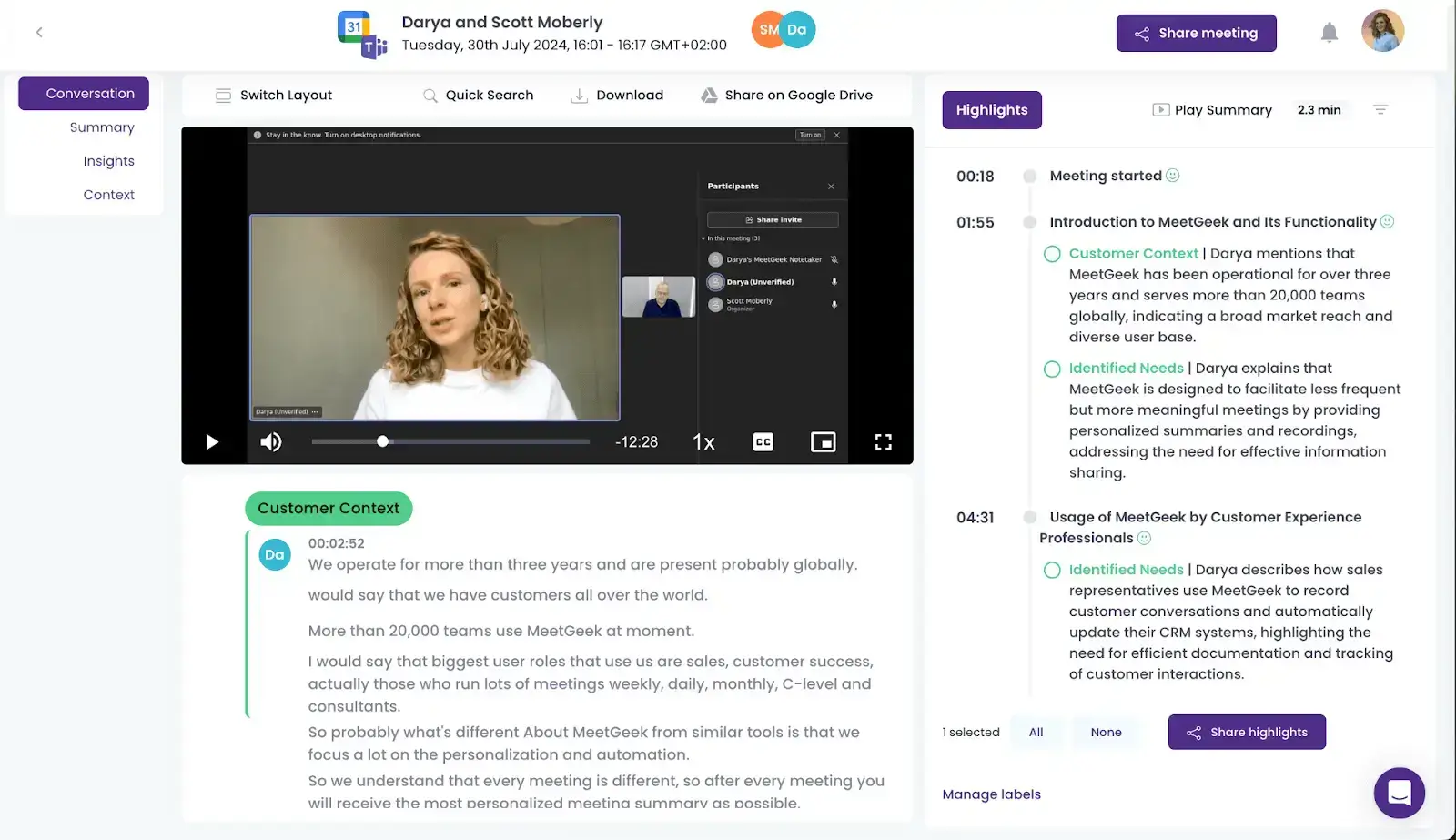Screen dimensions: 1456x840
Task: Select Identified Needs circle about sales representatives
Action: pos(1052,570)
